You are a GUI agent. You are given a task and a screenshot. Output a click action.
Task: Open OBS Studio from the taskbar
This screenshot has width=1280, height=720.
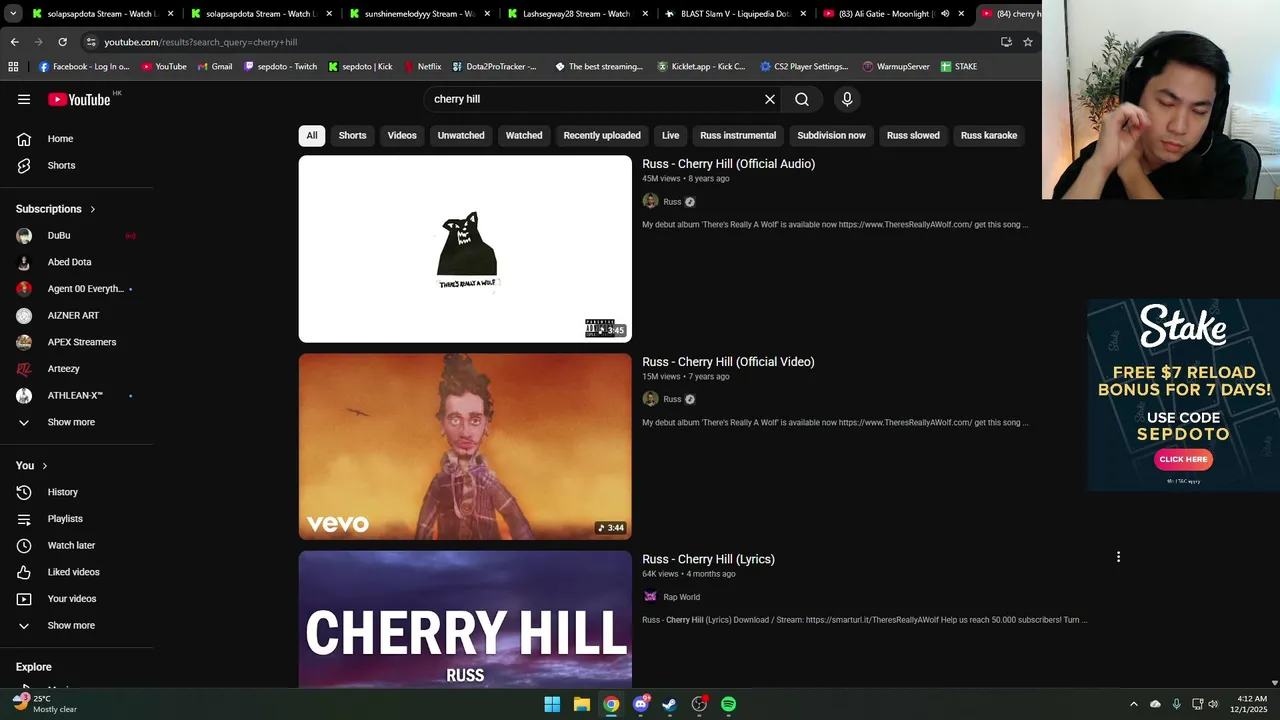click(x=699, y=704)
